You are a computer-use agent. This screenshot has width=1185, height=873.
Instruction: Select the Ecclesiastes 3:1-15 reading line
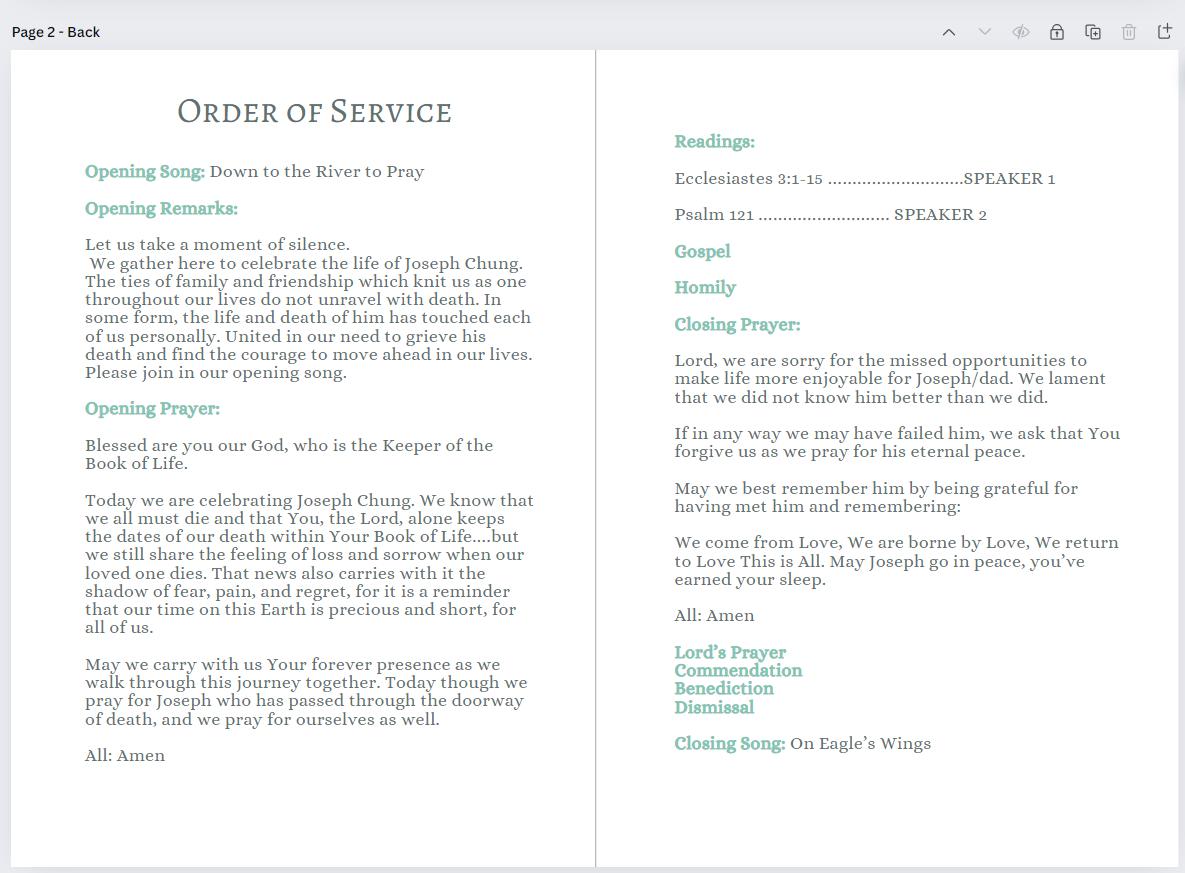pyautogui.click(x=866, y=178)
